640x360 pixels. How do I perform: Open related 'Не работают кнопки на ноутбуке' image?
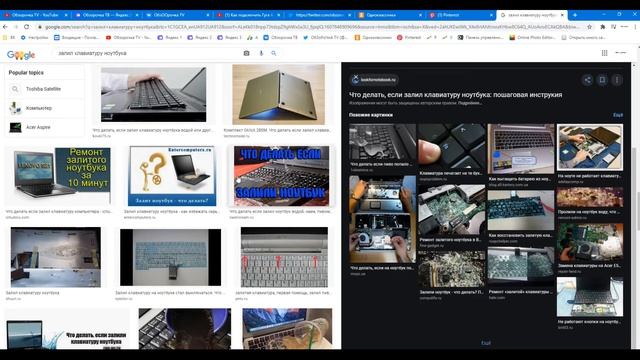(590, 297)
